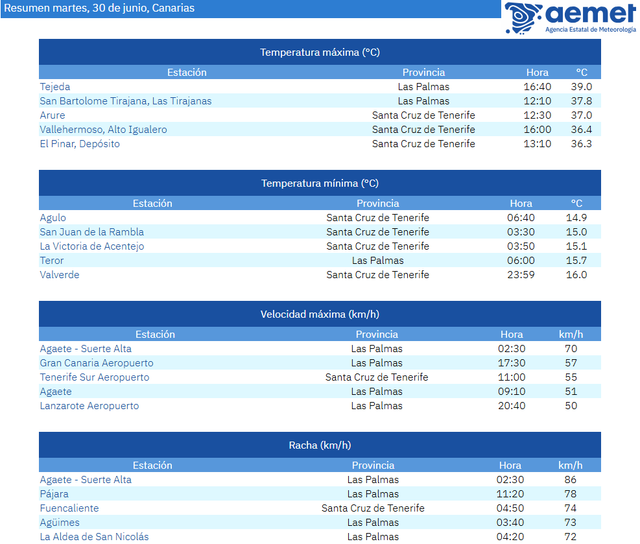
Task: Open La Victoria de Acentejo station
Action: tap(92, 246)
